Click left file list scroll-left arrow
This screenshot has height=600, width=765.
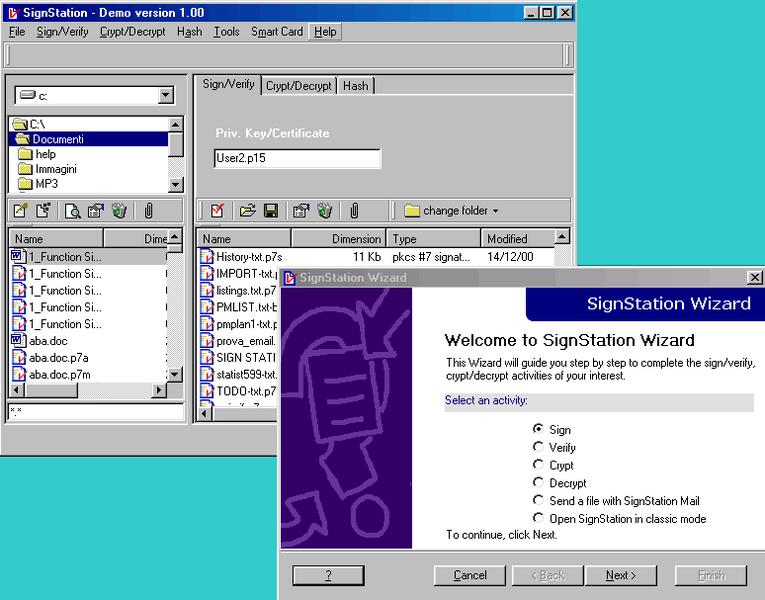pyautogui.click(x=17, y=390)
